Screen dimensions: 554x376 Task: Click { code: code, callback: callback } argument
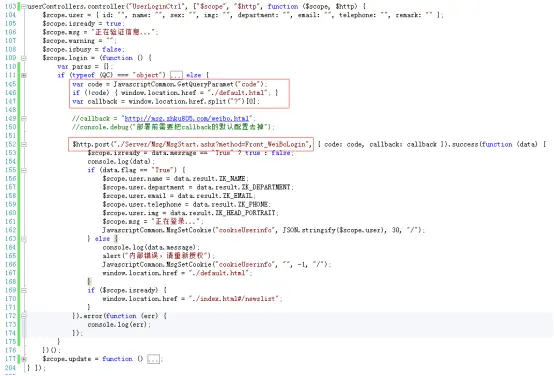[x=381, y=144]
